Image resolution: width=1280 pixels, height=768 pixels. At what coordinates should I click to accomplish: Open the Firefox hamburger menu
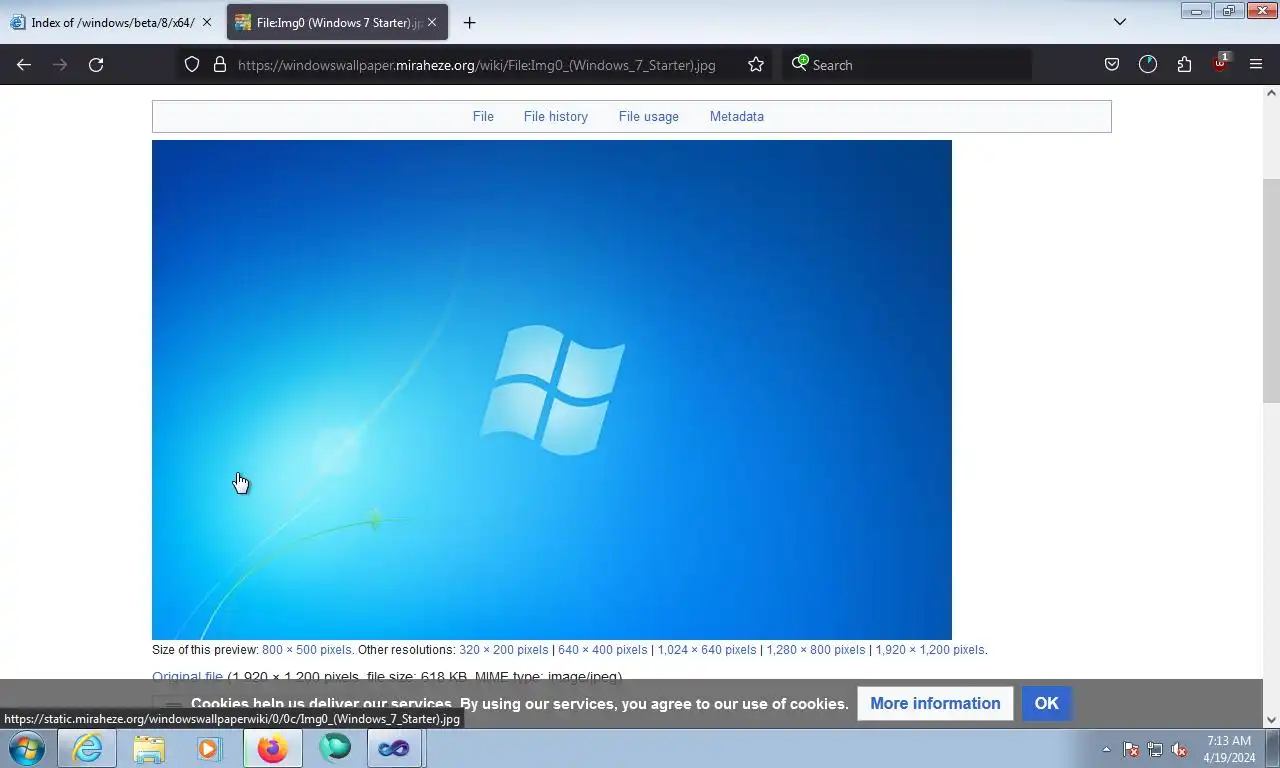(1256, 65)
